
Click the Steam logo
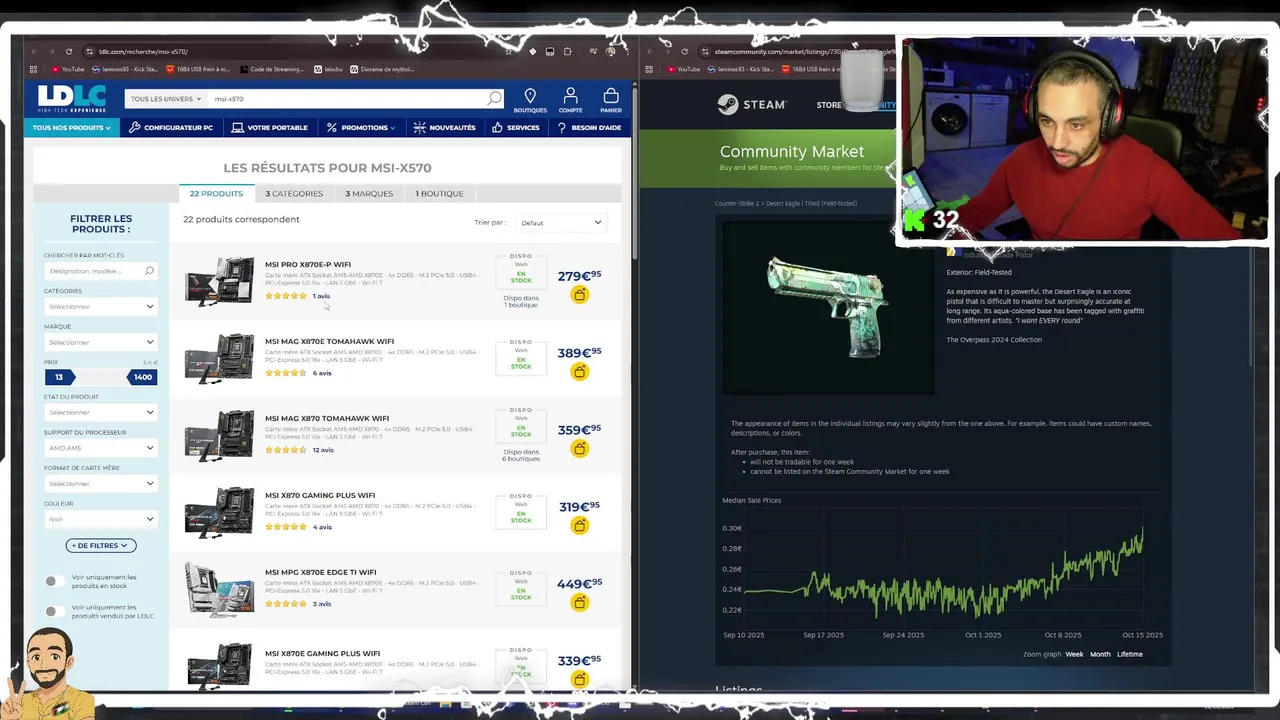point(752,104)
